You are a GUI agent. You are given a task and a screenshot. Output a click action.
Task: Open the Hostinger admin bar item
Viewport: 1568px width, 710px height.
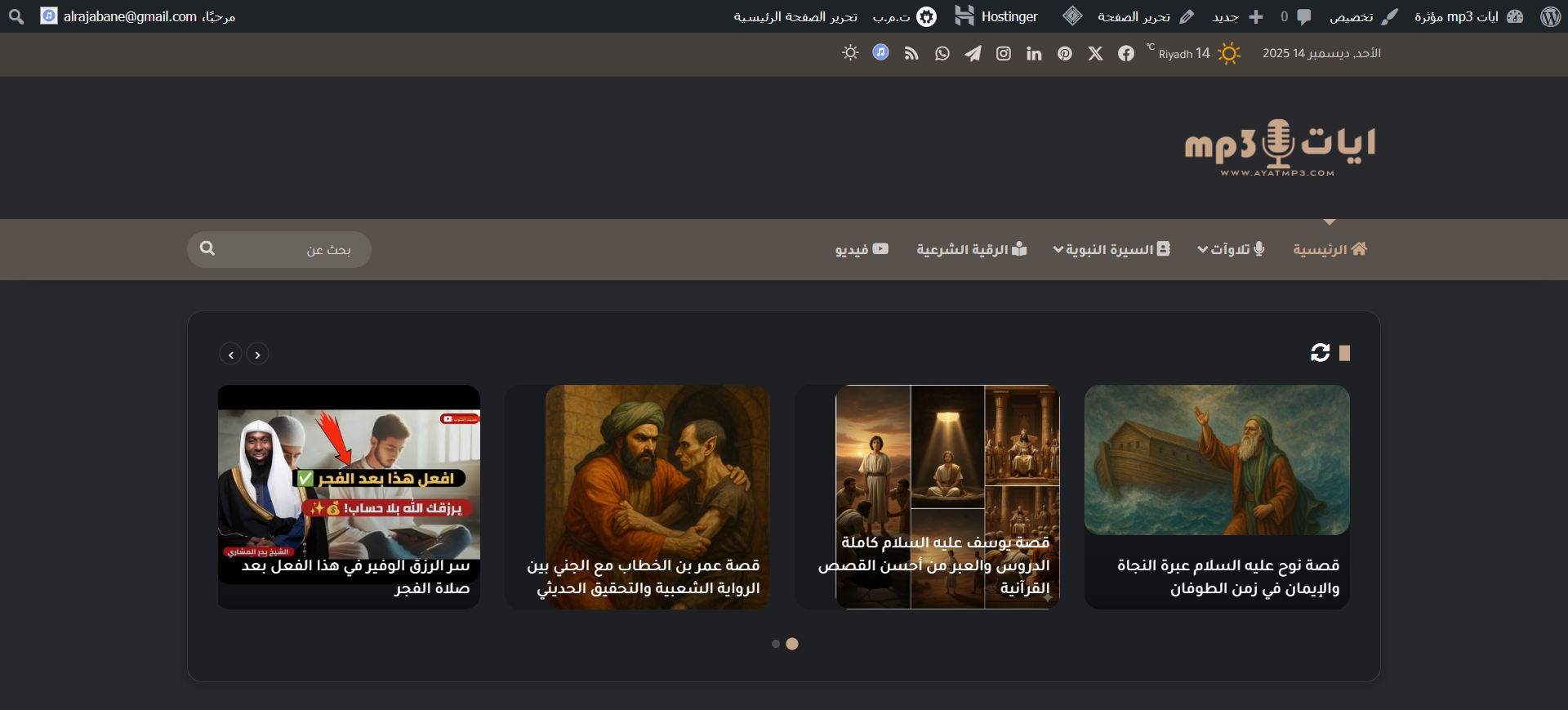996,16
